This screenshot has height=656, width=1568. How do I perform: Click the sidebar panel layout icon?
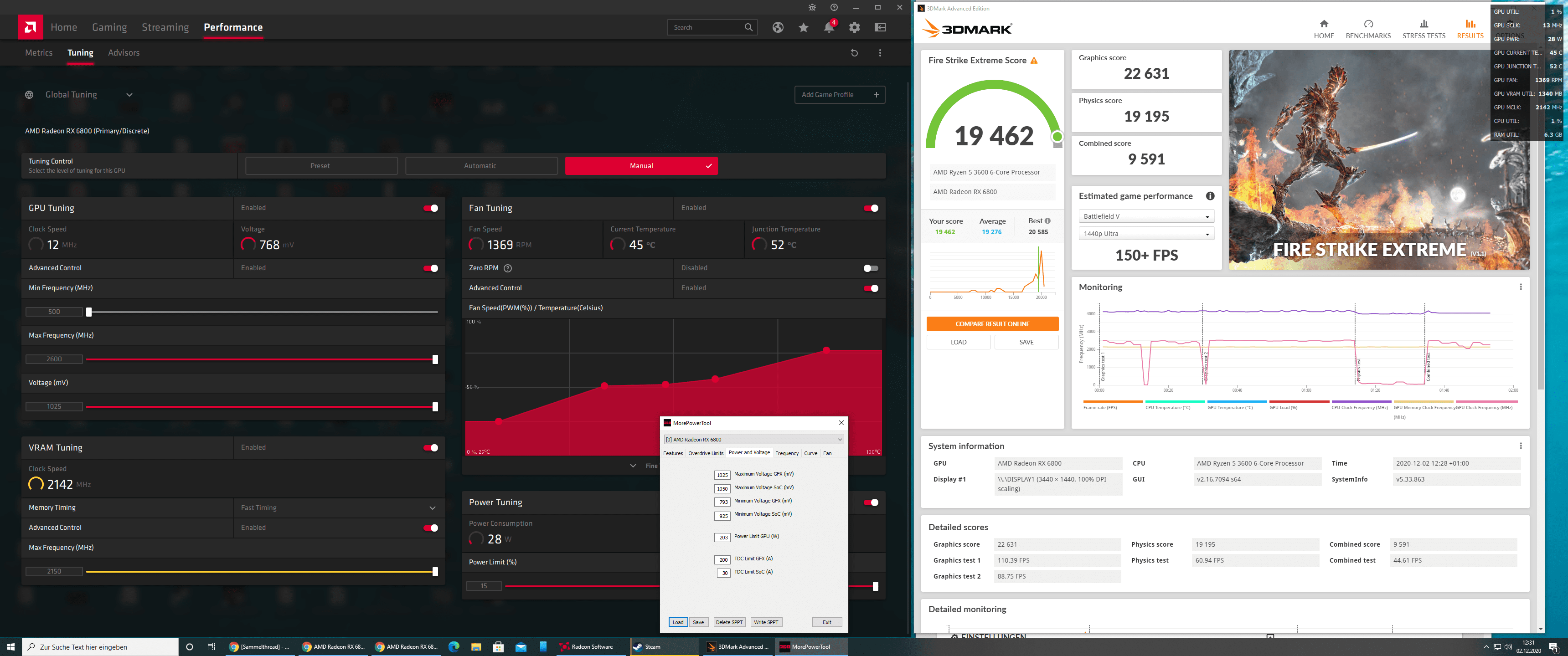pyautogui.click(x=880, y=27)
